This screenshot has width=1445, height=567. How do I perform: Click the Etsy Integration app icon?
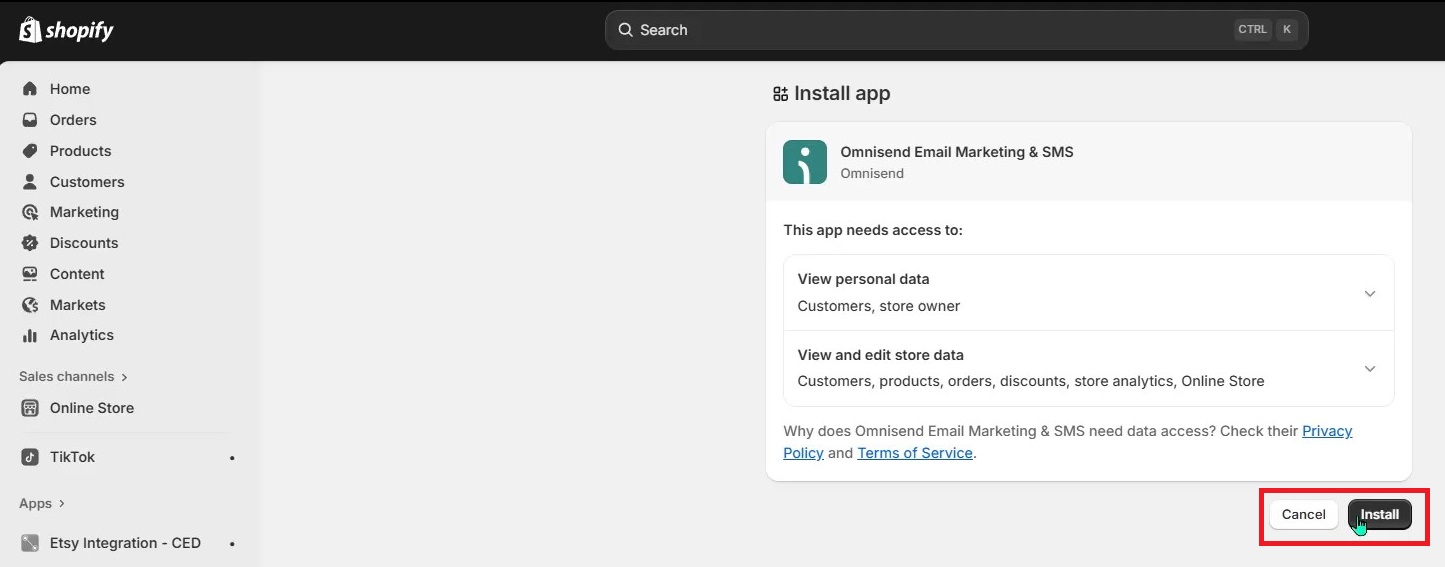tap(30, 543)
